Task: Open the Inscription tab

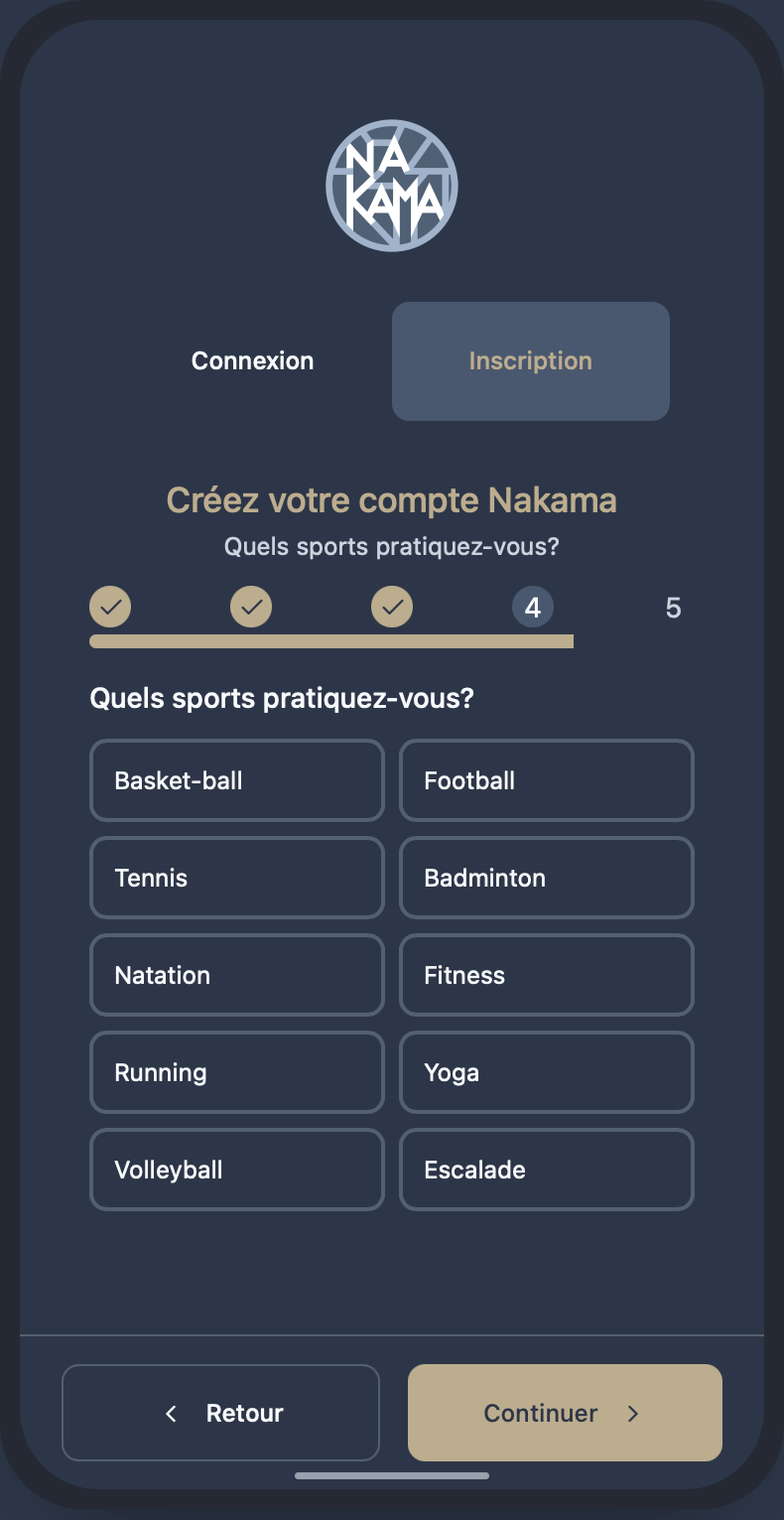Action: point(531,361)
